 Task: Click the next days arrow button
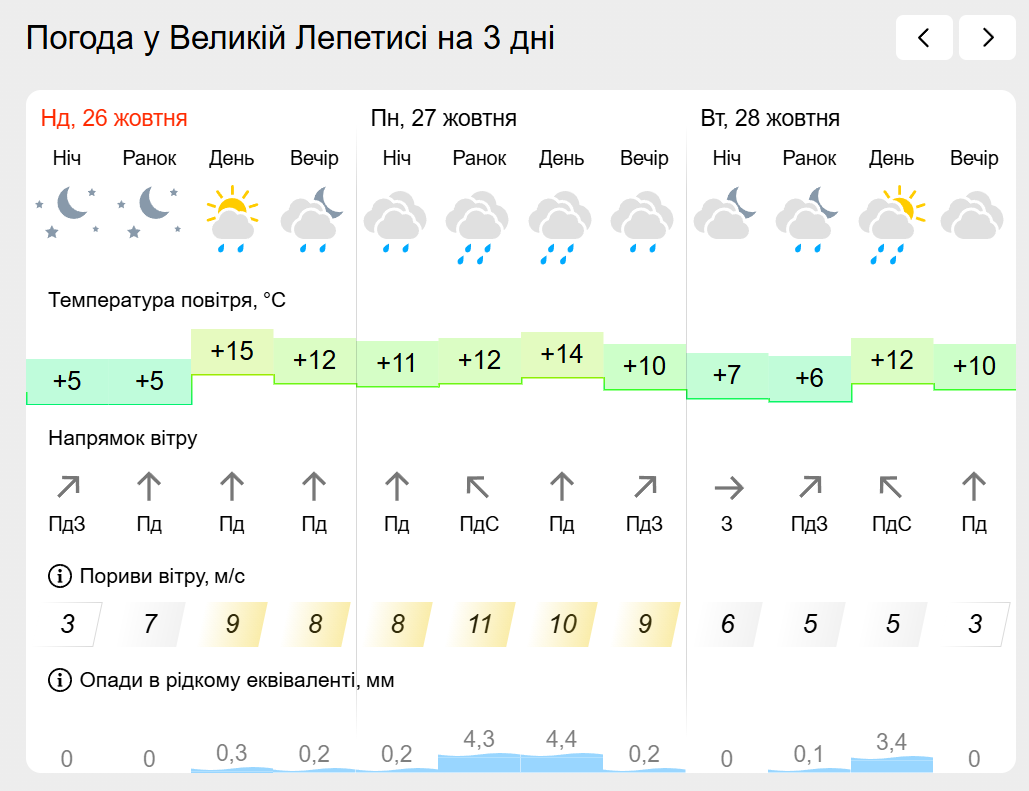(987, 38)
